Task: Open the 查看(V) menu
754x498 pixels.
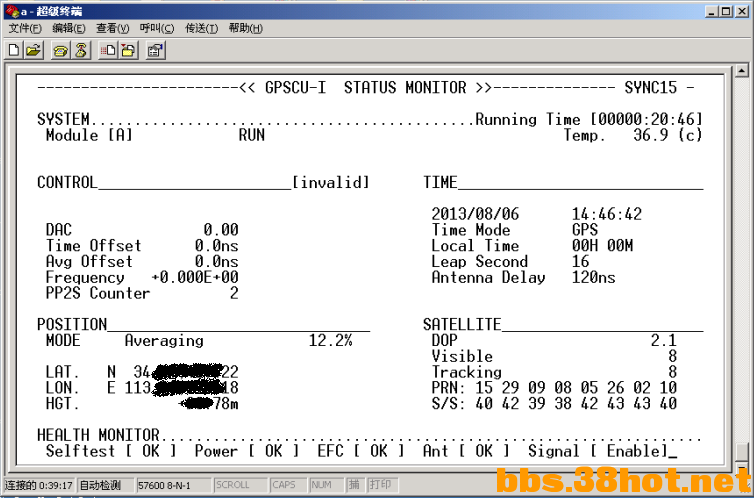Action: pyautogui.click(x=113, y=28)
